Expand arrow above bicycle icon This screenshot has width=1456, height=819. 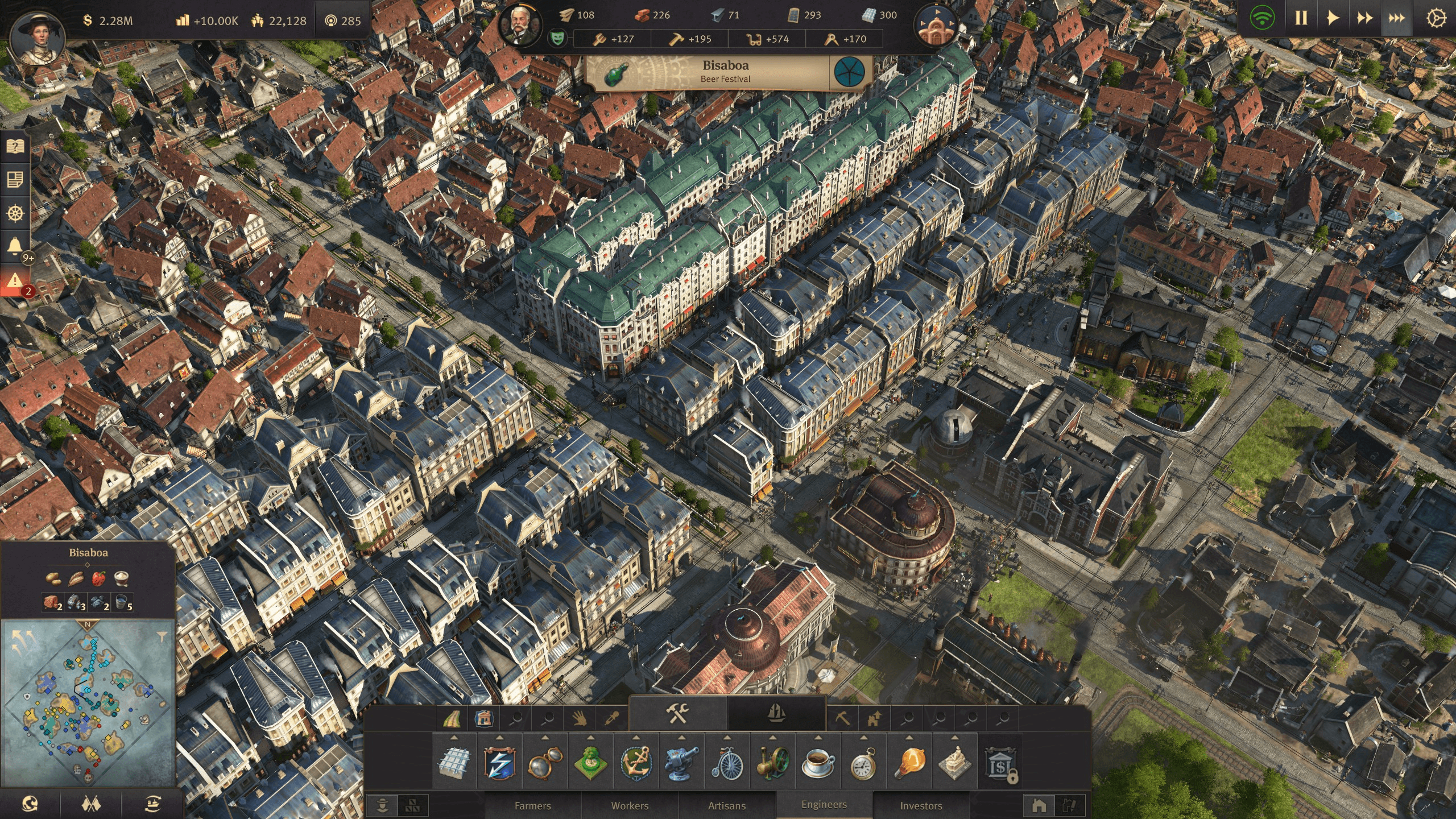tap(727, 737)
